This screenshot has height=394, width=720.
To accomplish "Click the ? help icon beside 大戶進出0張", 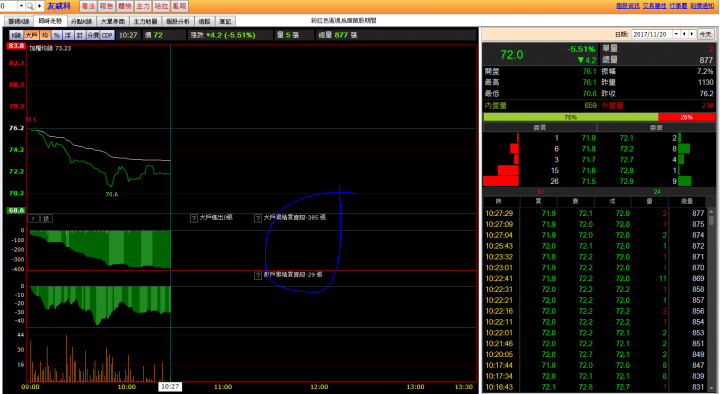I will pyautogui.click(x=194, y=218).
